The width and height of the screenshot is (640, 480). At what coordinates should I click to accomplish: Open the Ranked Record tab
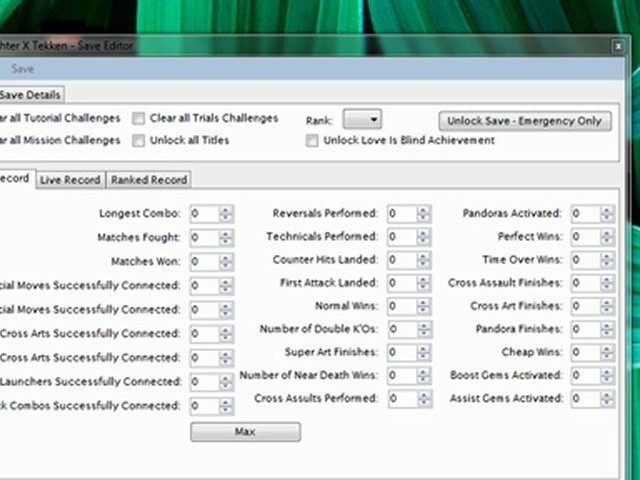(149, 180)
